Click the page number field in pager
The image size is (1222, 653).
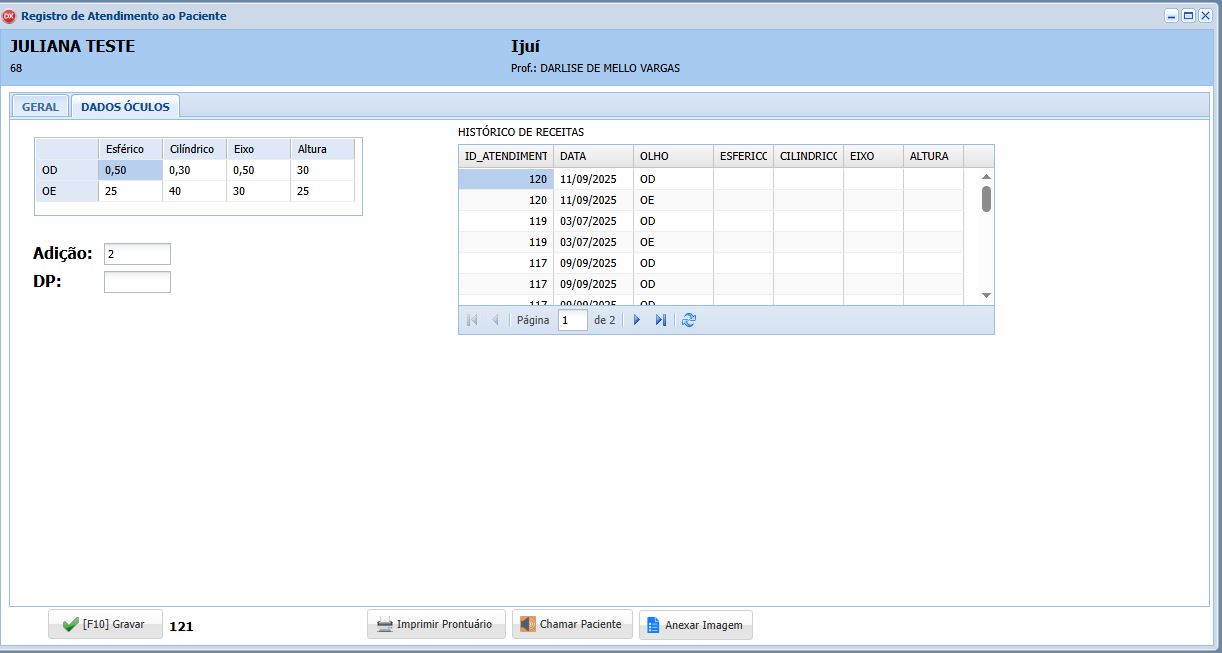coord(572,320)
